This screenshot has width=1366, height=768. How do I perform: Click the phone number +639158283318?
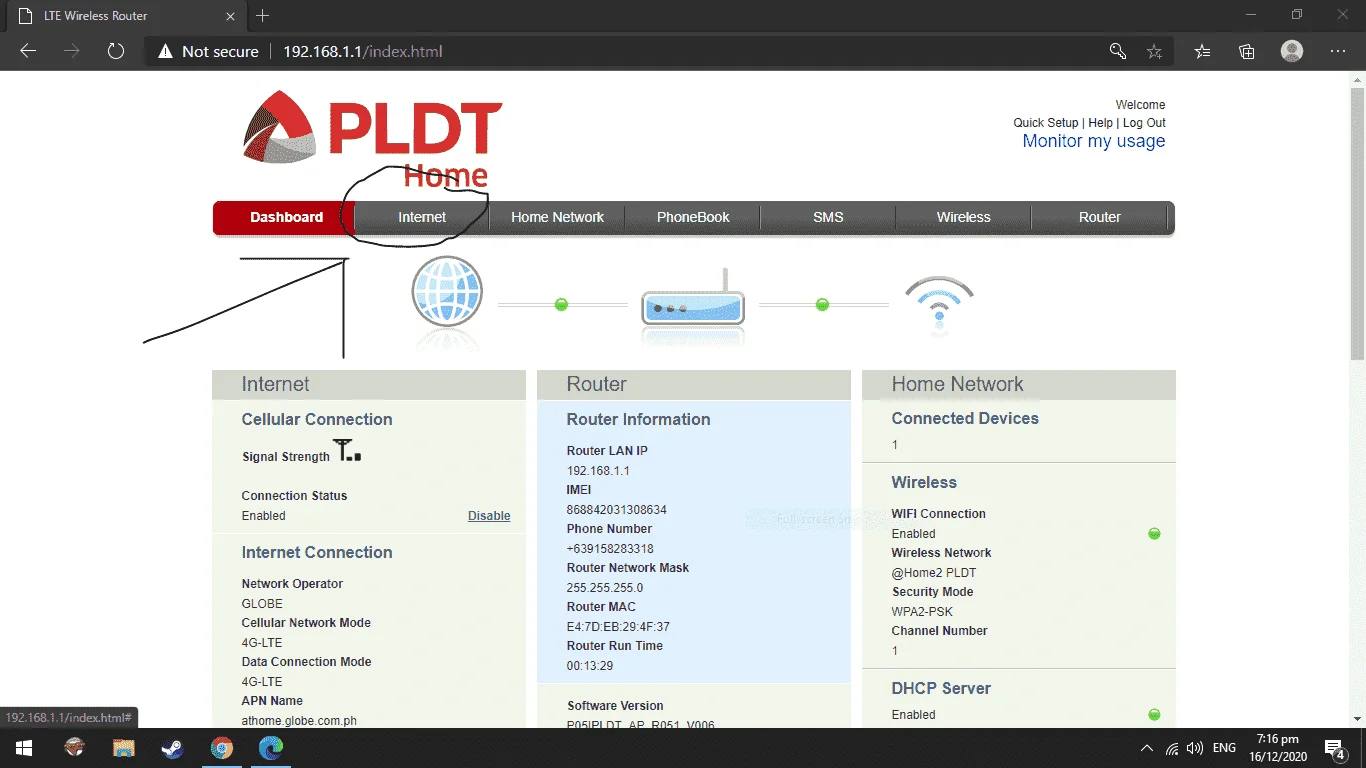coord(610,549)
